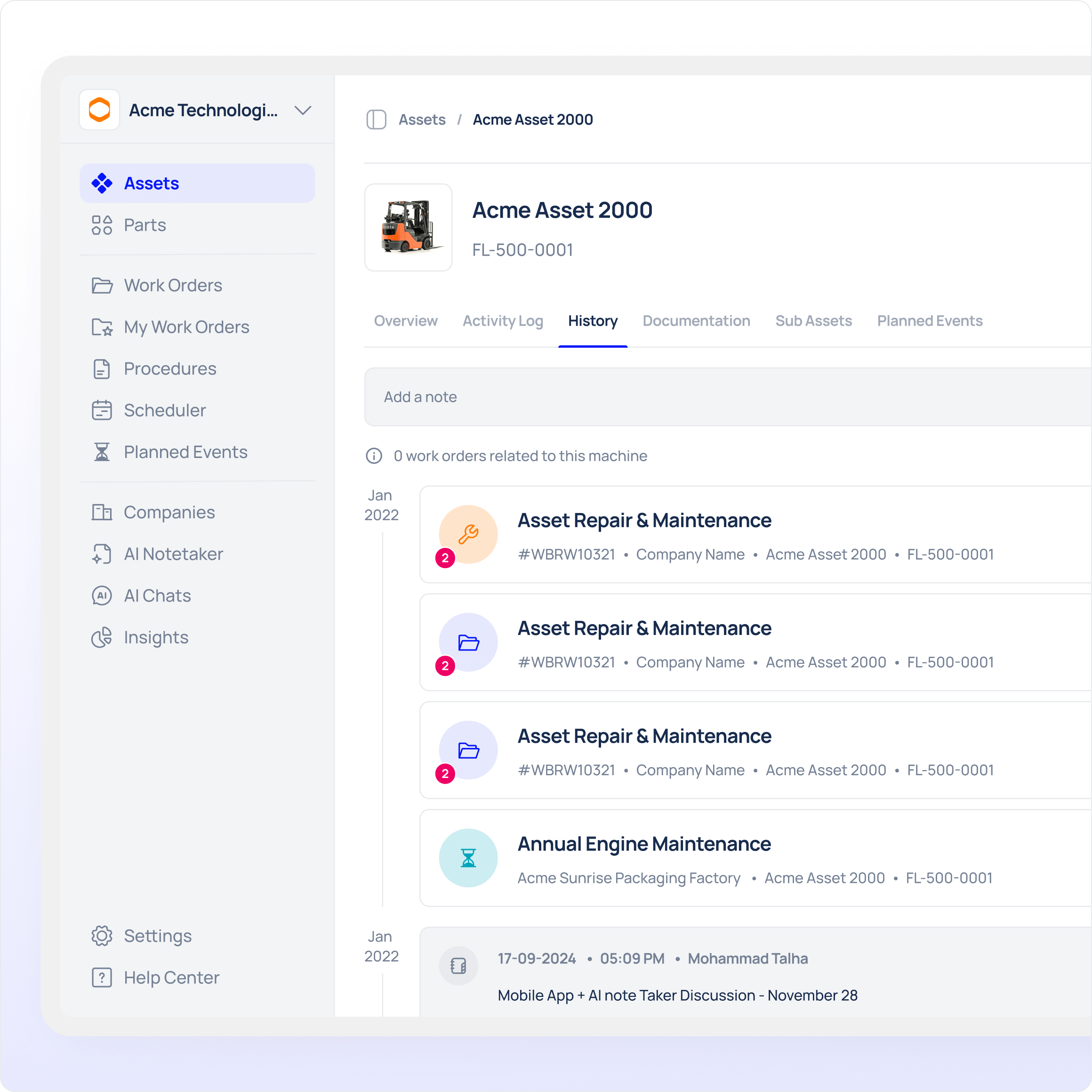Click the teal hourglass event icon
The height and width of the screenshot is (1092, 1092).
(468, 858)
